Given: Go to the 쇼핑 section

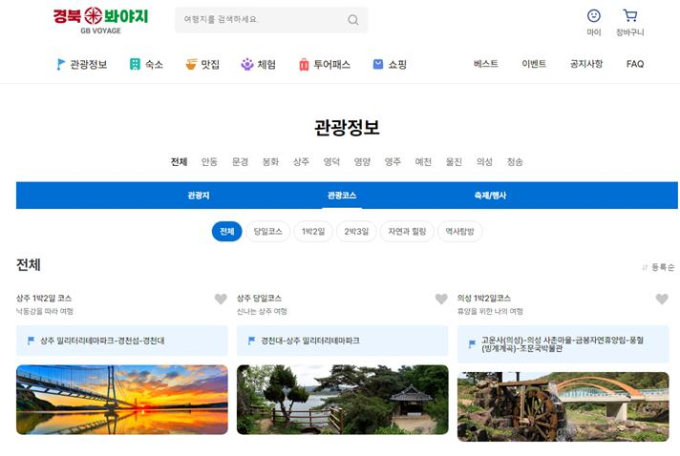Looking at the screenshot, I should coord(390,64).
